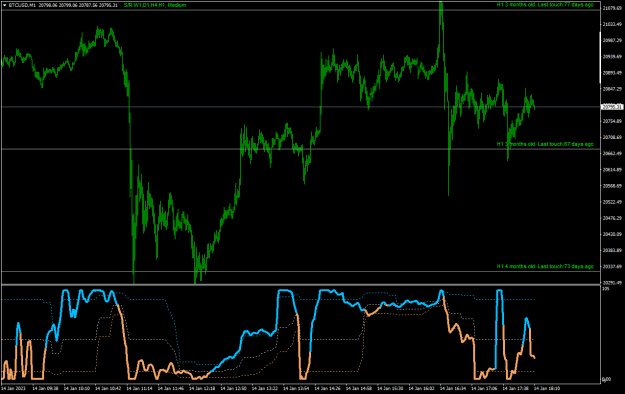Click the 105 scale value of the oscillator subwindow
Screen dimensions: 625x394
coord(606,288)
